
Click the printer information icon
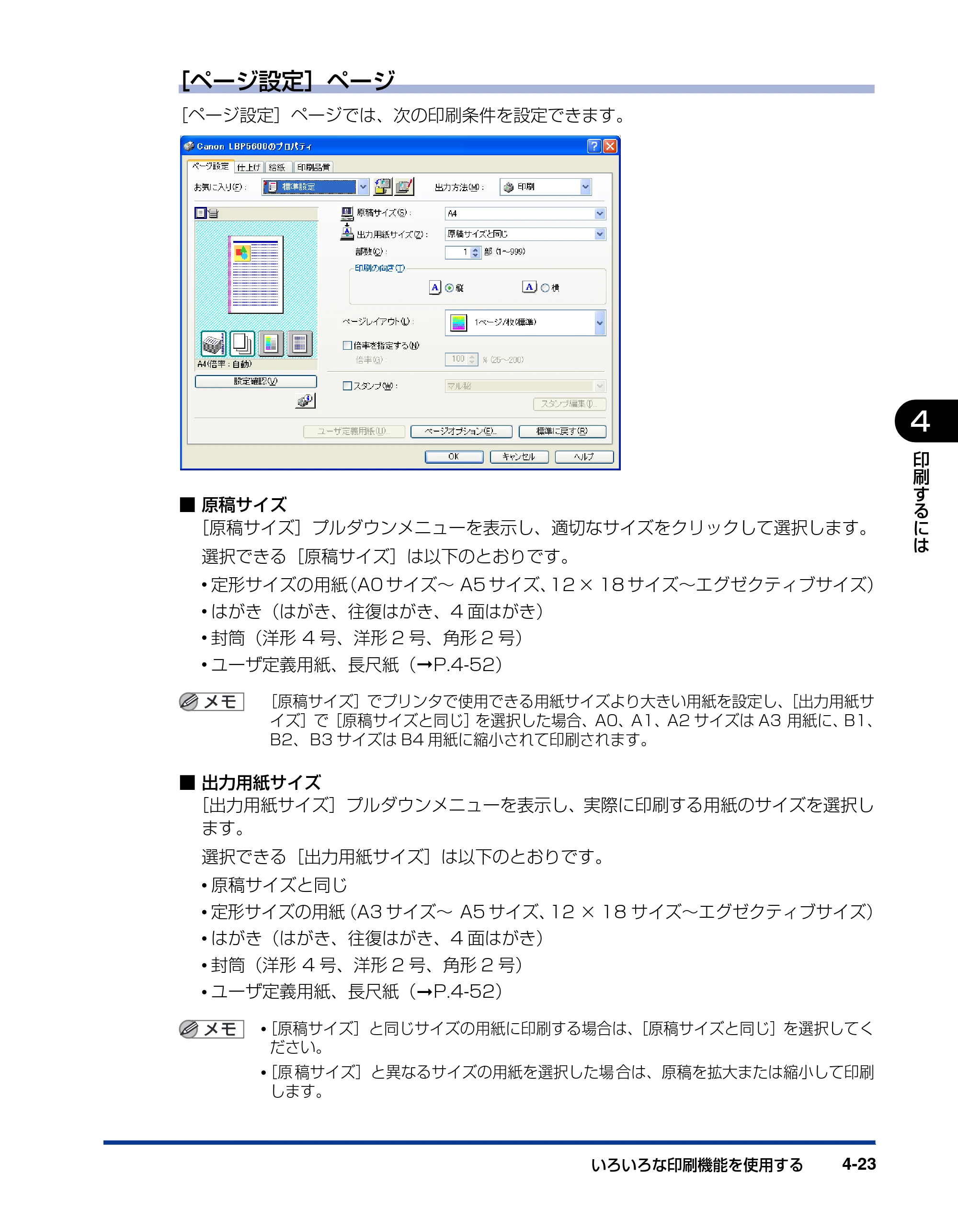click(x=306, y=400)
